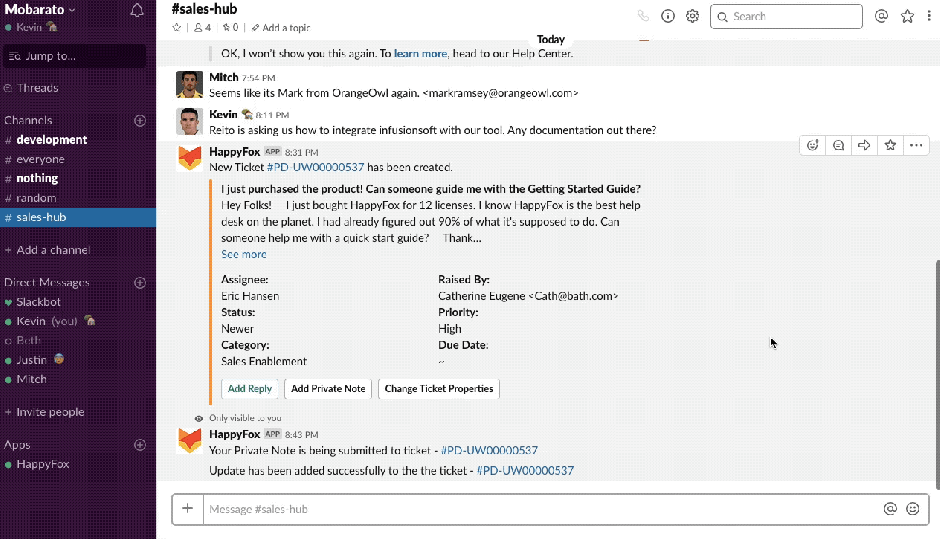Open more options vertical dots in header

[929, 16]
